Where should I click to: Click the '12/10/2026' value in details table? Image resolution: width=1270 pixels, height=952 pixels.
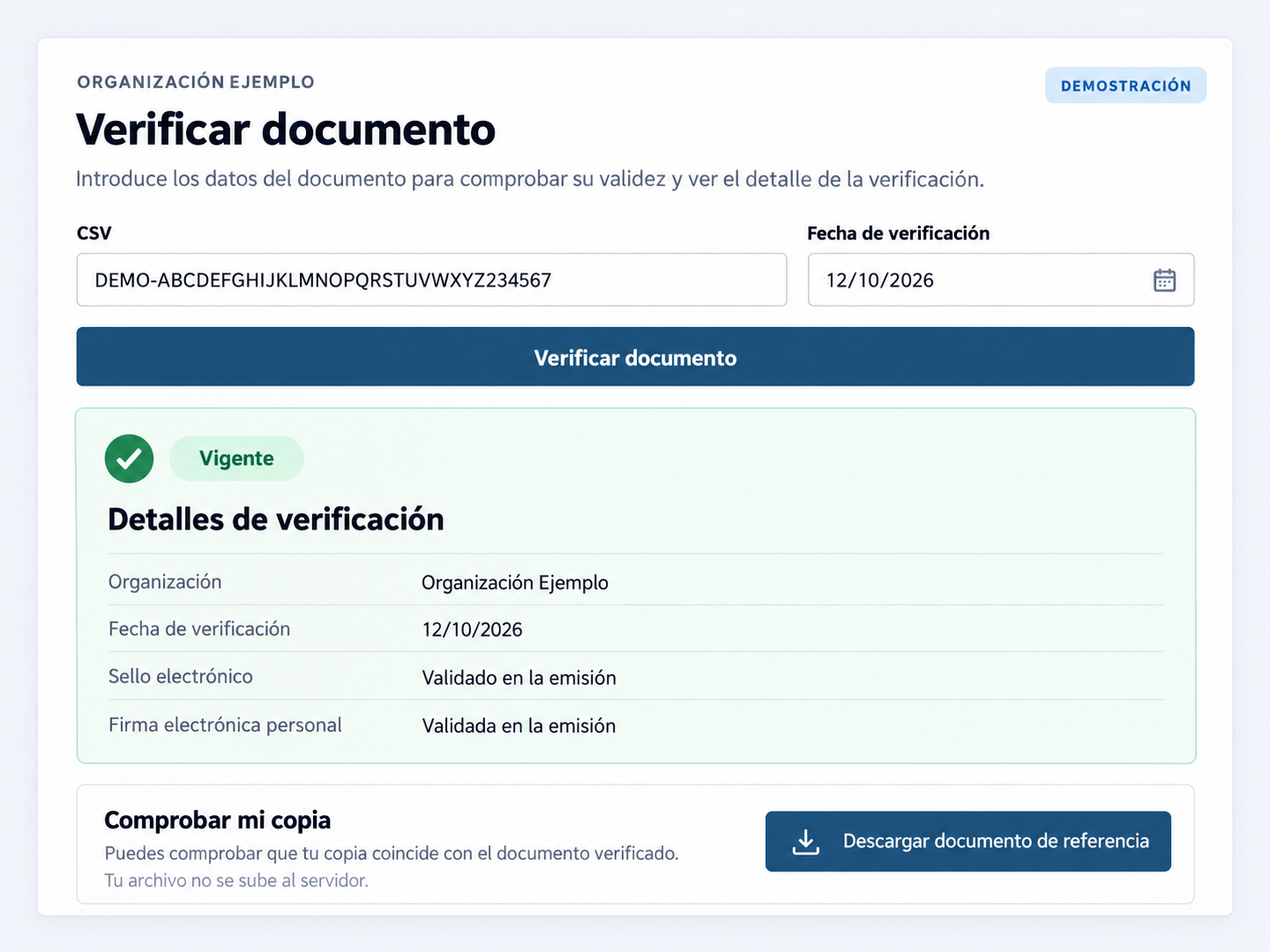(472, 629)
